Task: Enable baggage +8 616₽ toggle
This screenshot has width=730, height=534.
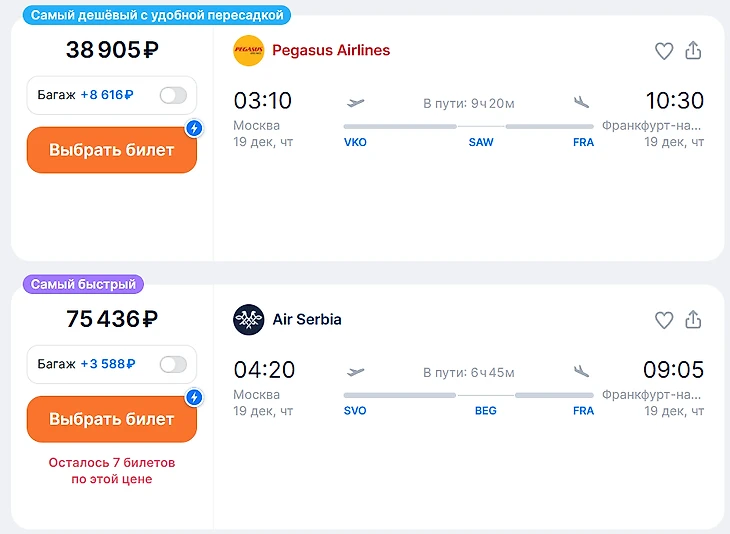Action: [x=173, y=96]
